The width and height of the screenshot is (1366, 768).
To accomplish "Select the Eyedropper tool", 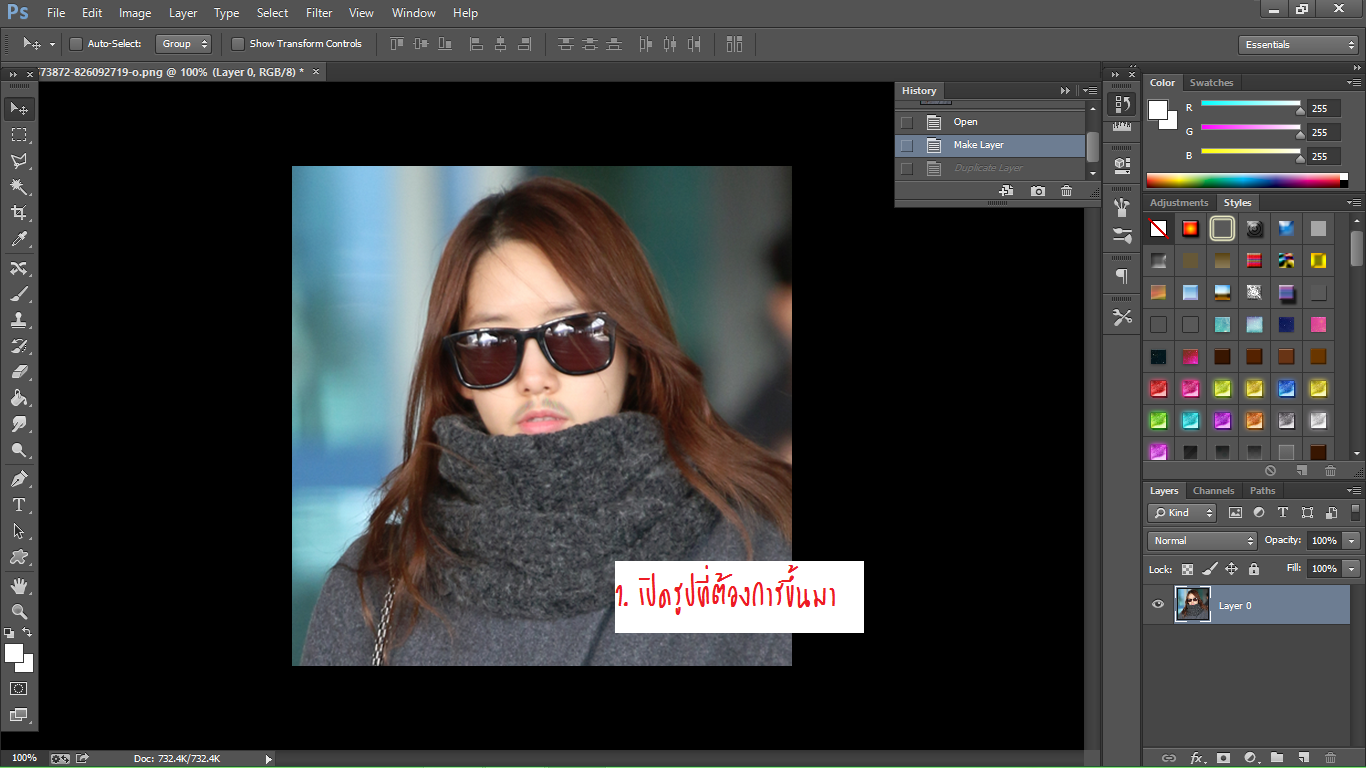I will (x=19, y=240).
